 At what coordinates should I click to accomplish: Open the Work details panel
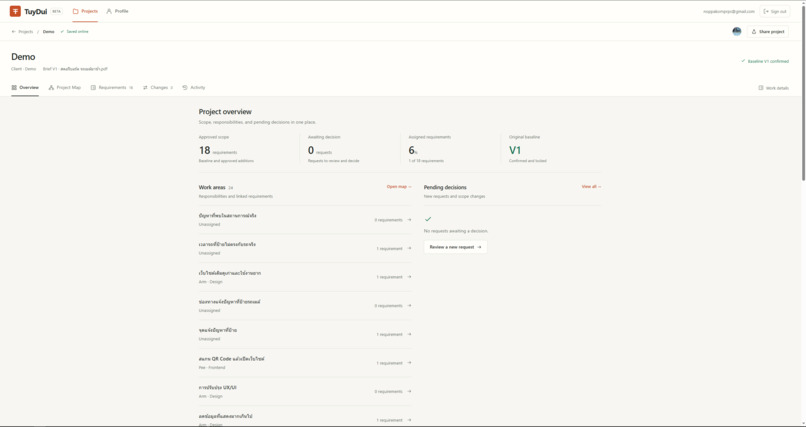coord(773,88)
